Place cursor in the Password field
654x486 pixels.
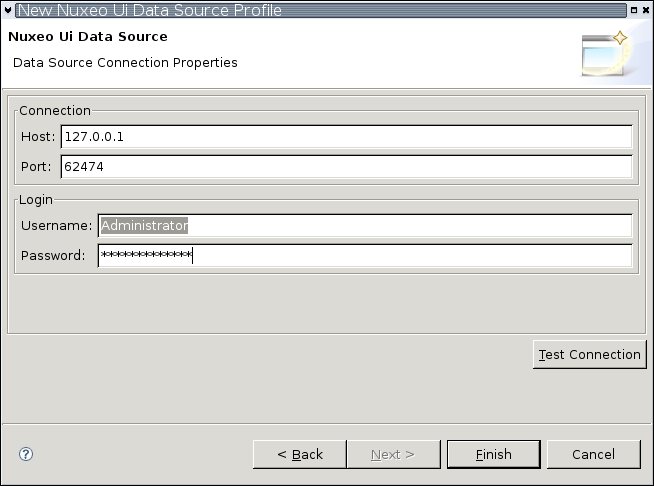coord(365,255)
